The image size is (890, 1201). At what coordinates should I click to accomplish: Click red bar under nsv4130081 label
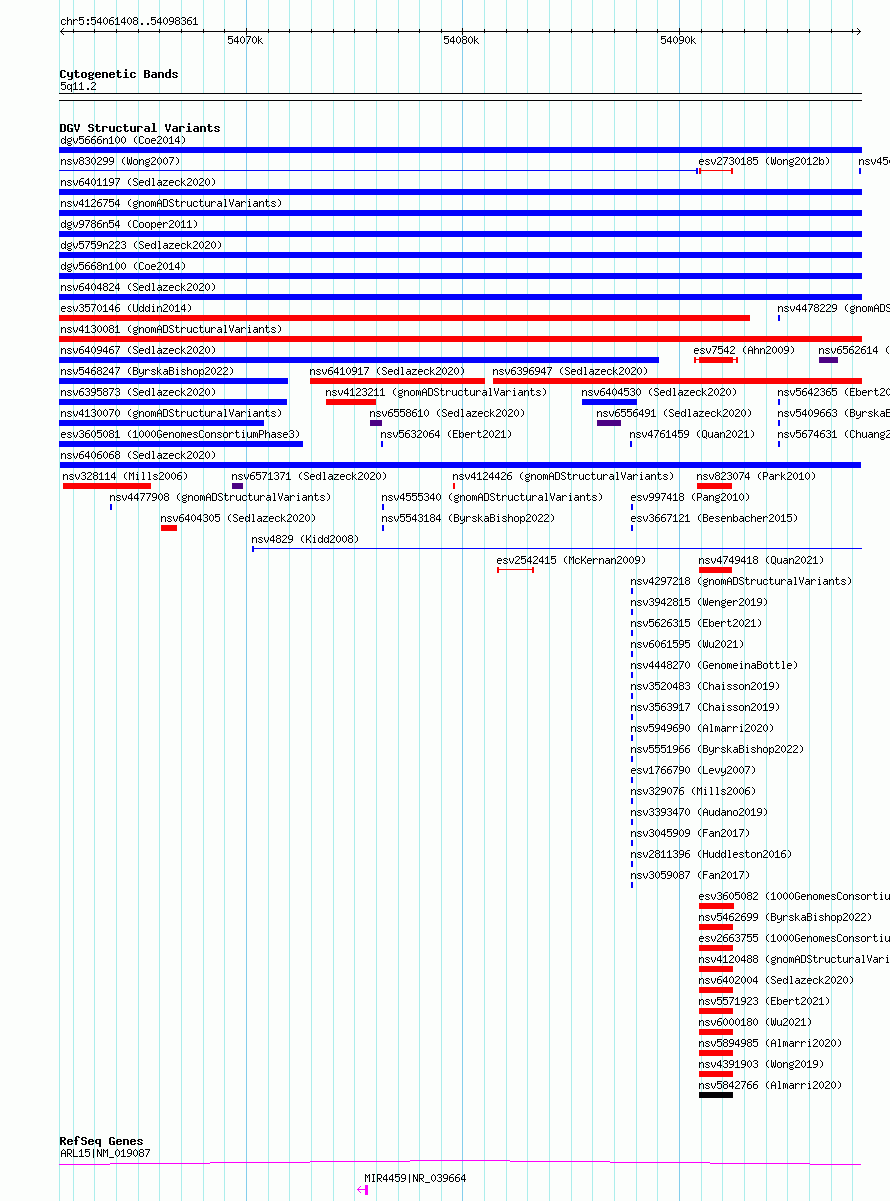461,339
